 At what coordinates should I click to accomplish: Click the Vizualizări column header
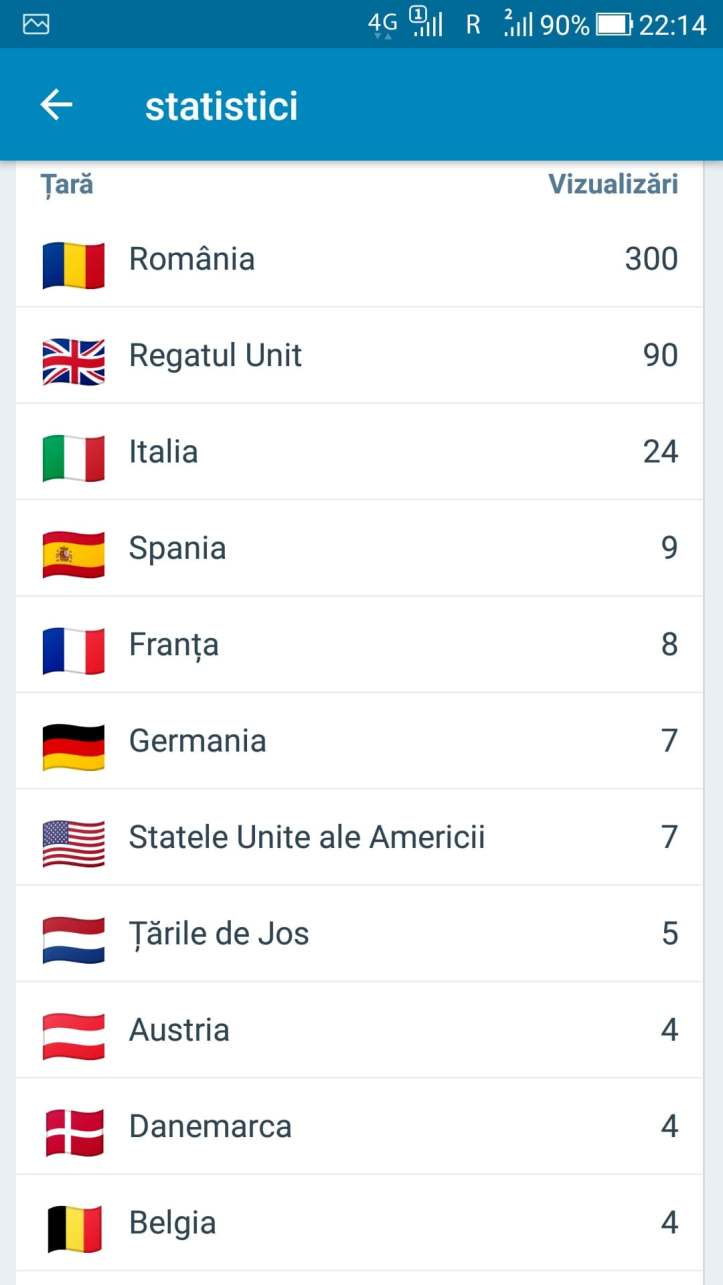tap(613, 184)
